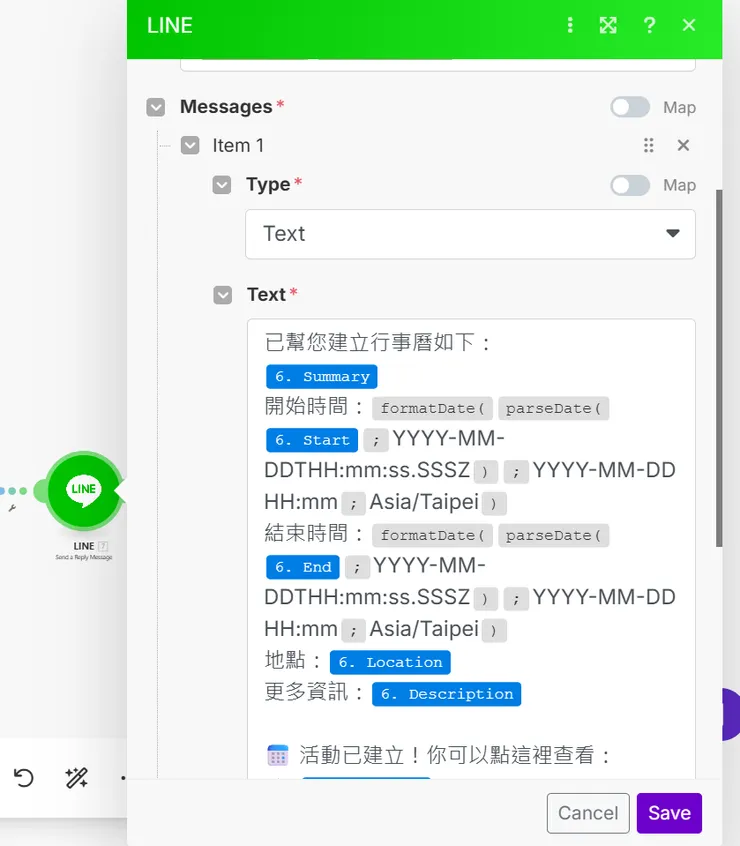Click the panel vertical scrollbar

click(x=718, y=368)
